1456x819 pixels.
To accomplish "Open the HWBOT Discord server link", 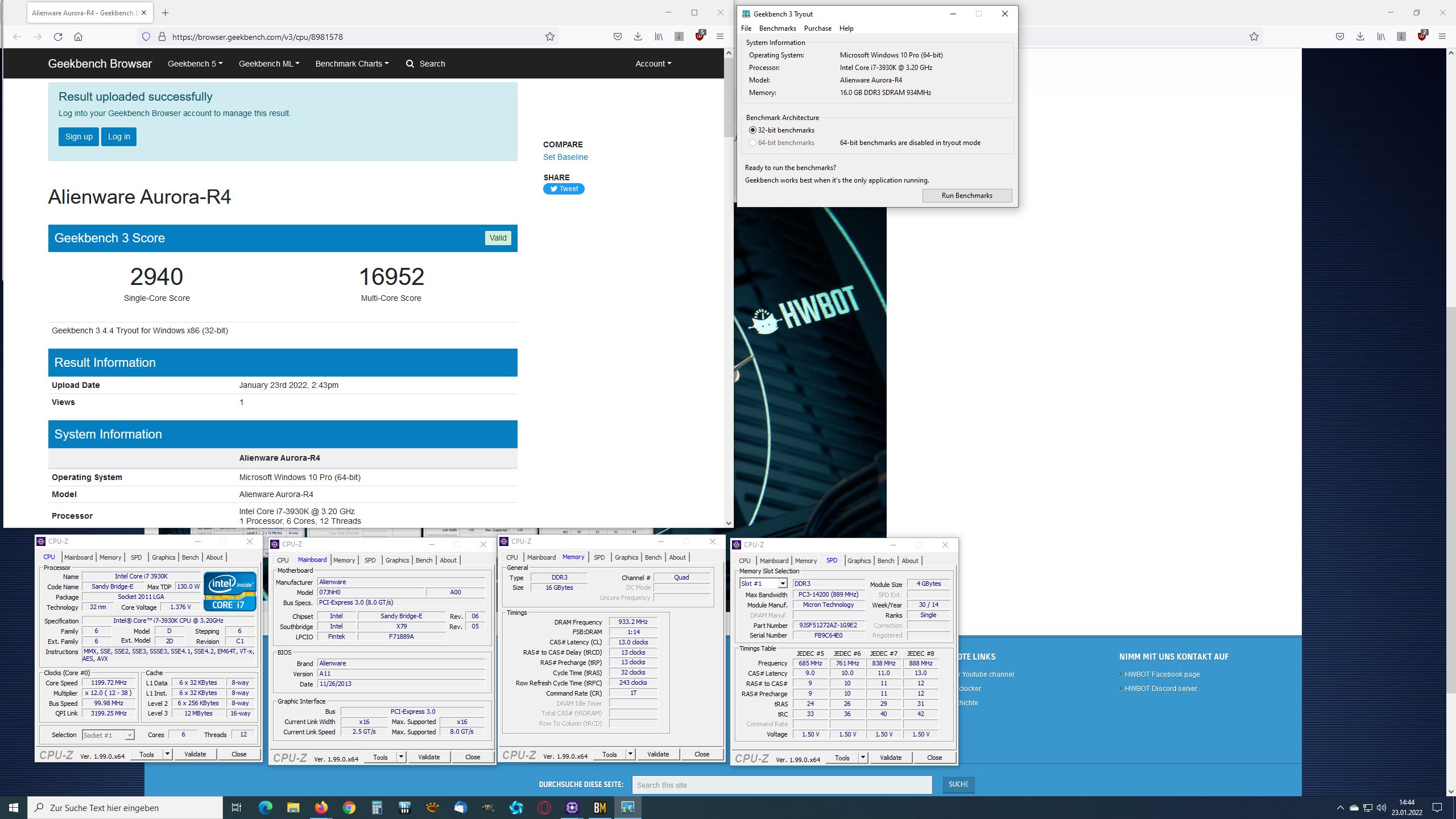I will 1160,688.
